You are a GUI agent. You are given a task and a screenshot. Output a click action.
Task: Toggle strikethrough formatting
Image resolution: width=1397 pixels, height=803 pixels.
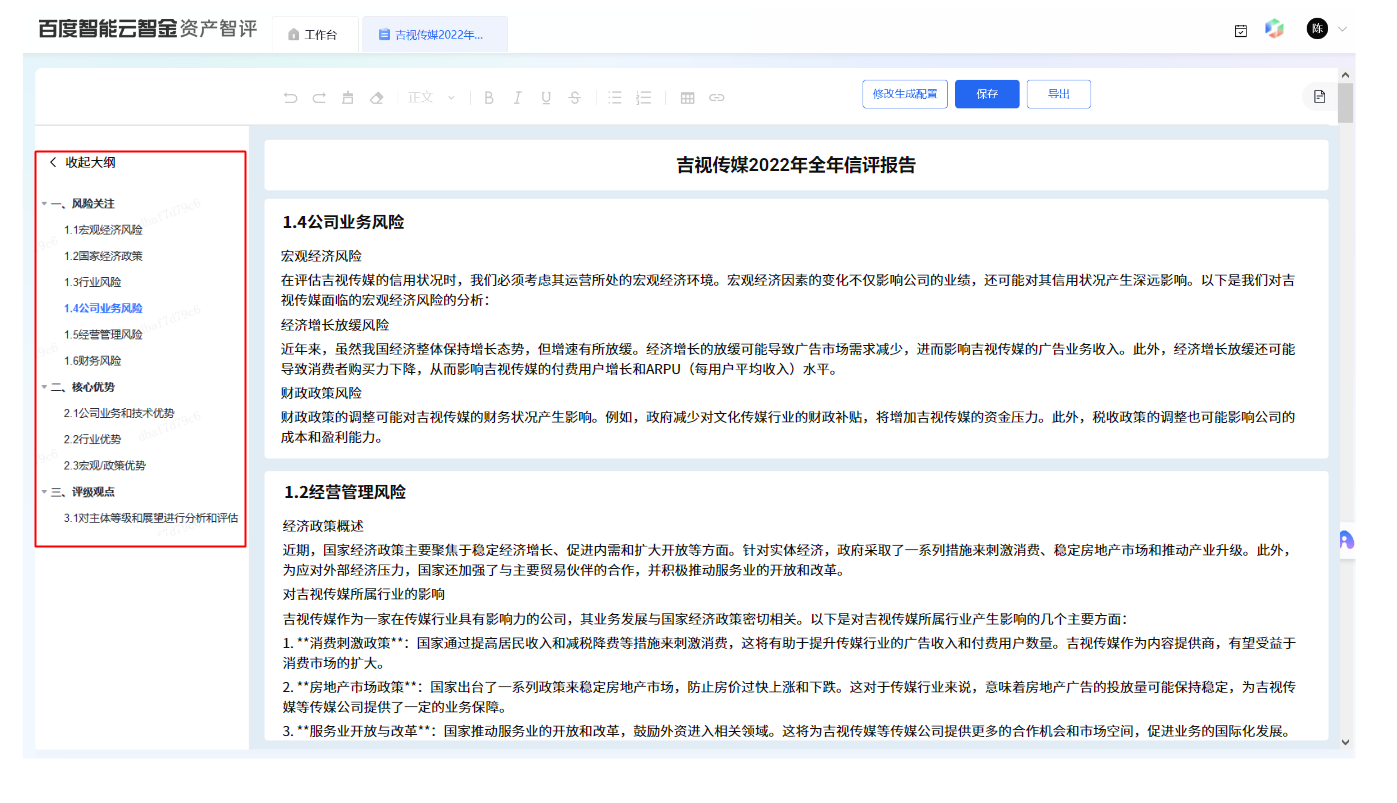tap(575, 97)
